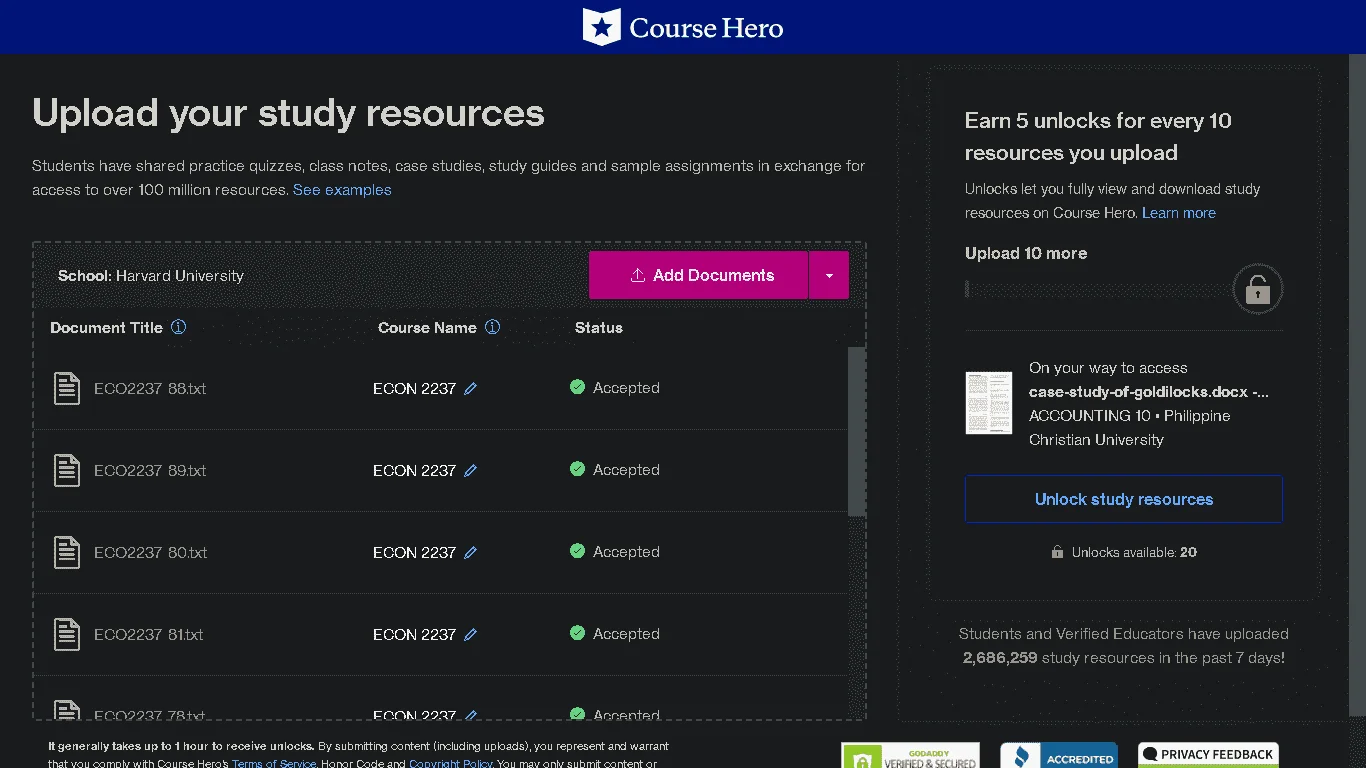Click the School: Harvard University label

(151, 276)
